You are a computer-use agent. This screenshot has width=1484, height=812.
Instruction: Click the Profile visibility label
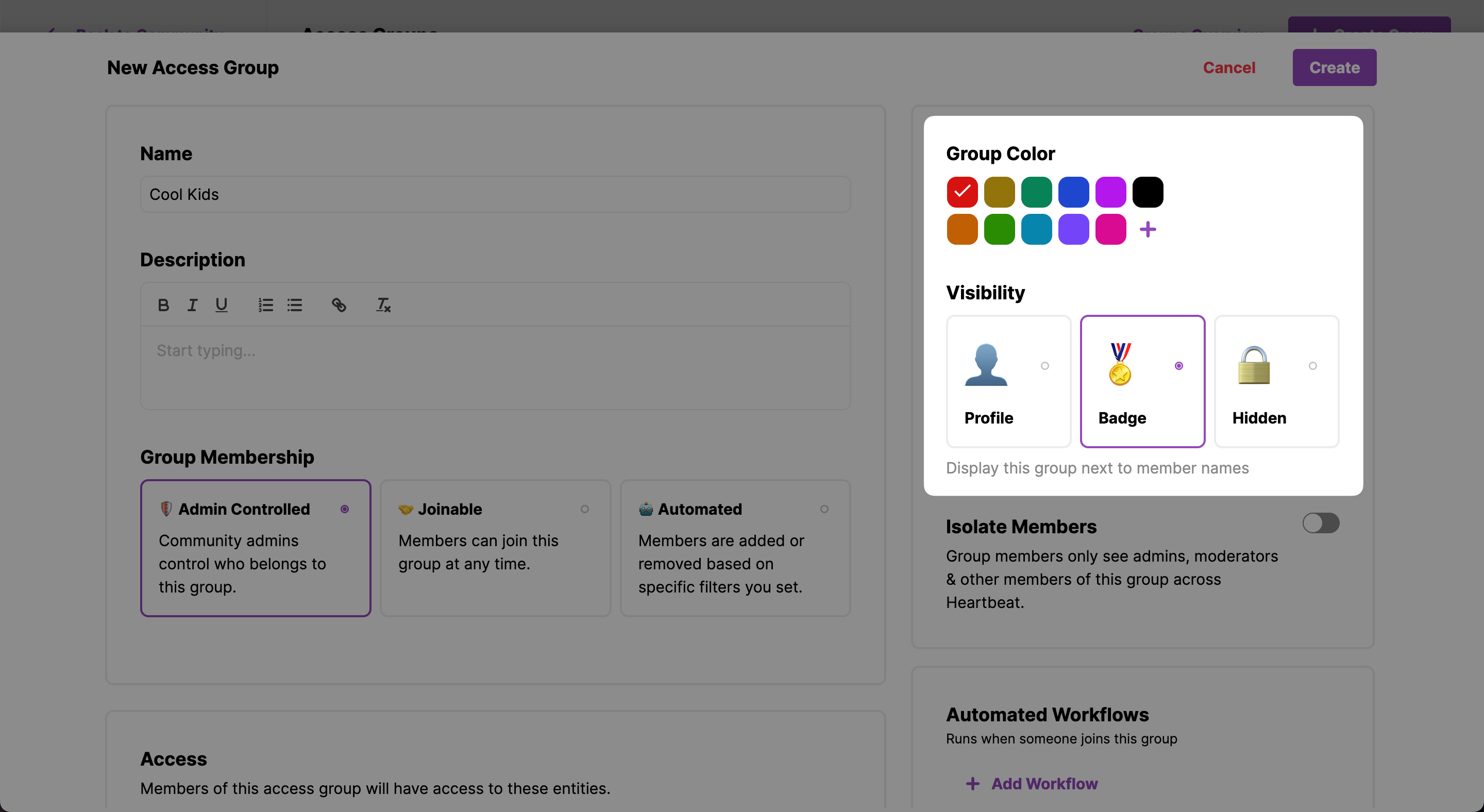pyautogui.click(x=989, y=417)
